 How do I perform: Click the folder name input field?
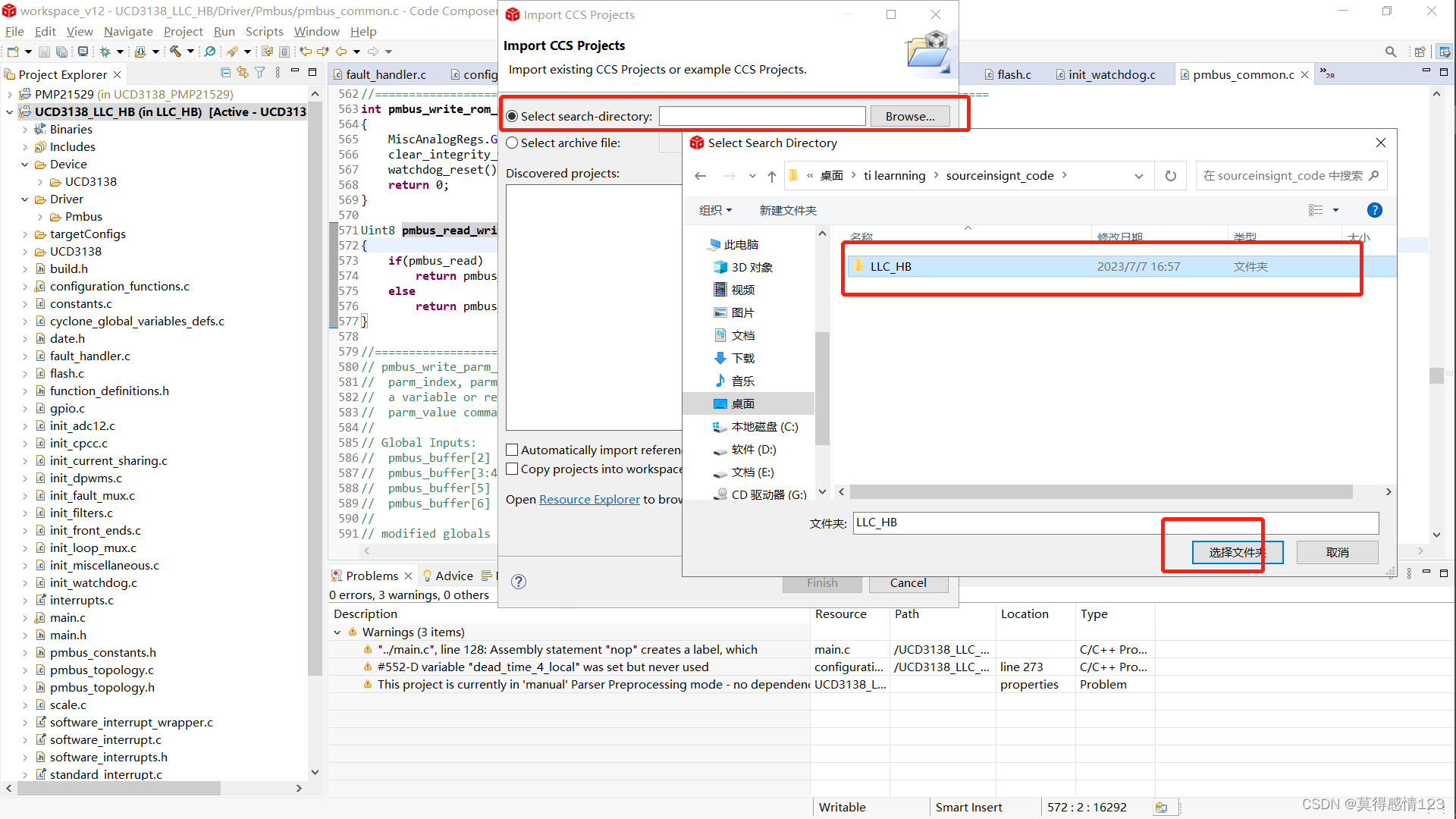point(1115,522)
